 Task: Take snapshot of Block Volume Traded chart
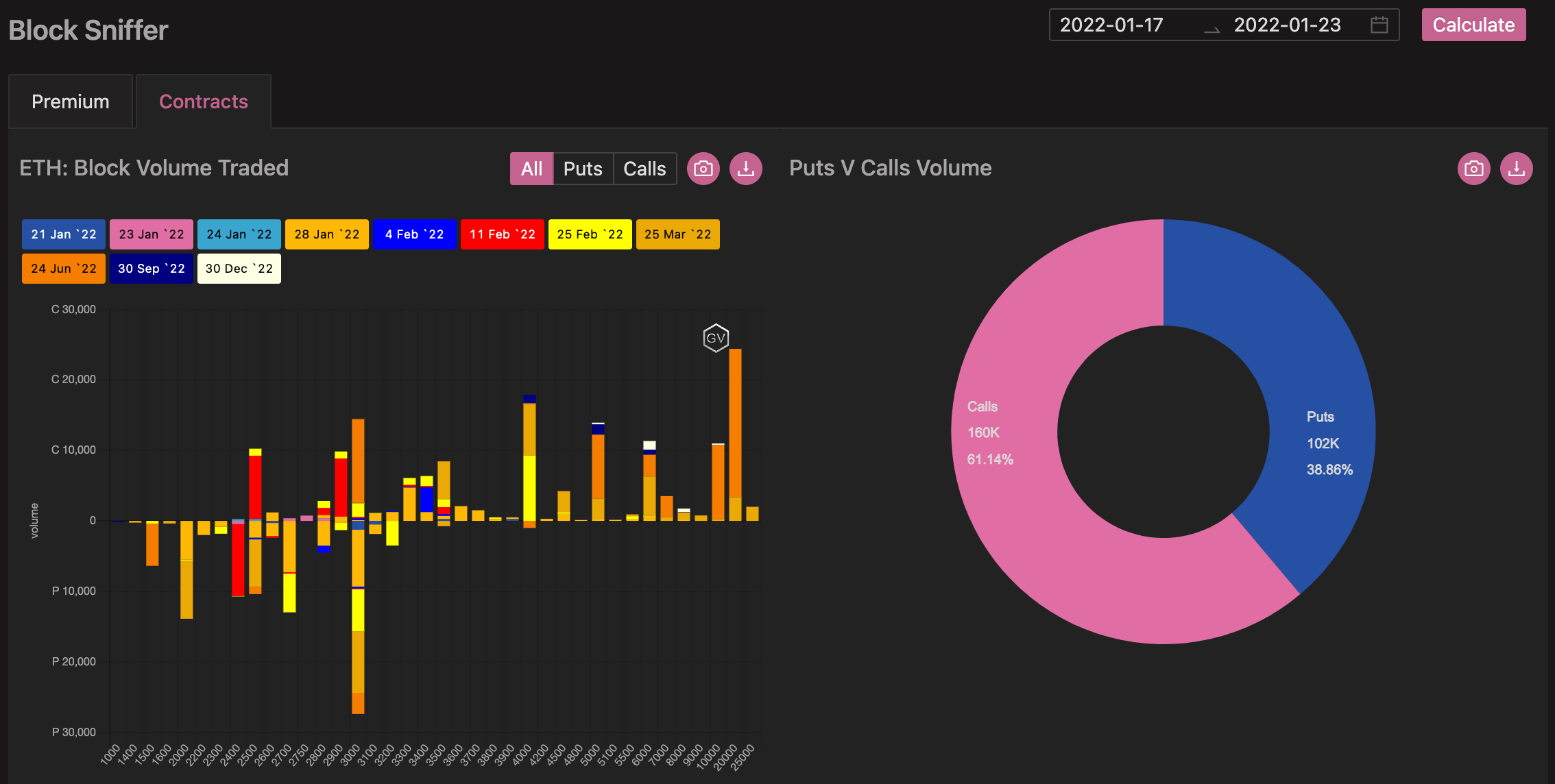703,169
